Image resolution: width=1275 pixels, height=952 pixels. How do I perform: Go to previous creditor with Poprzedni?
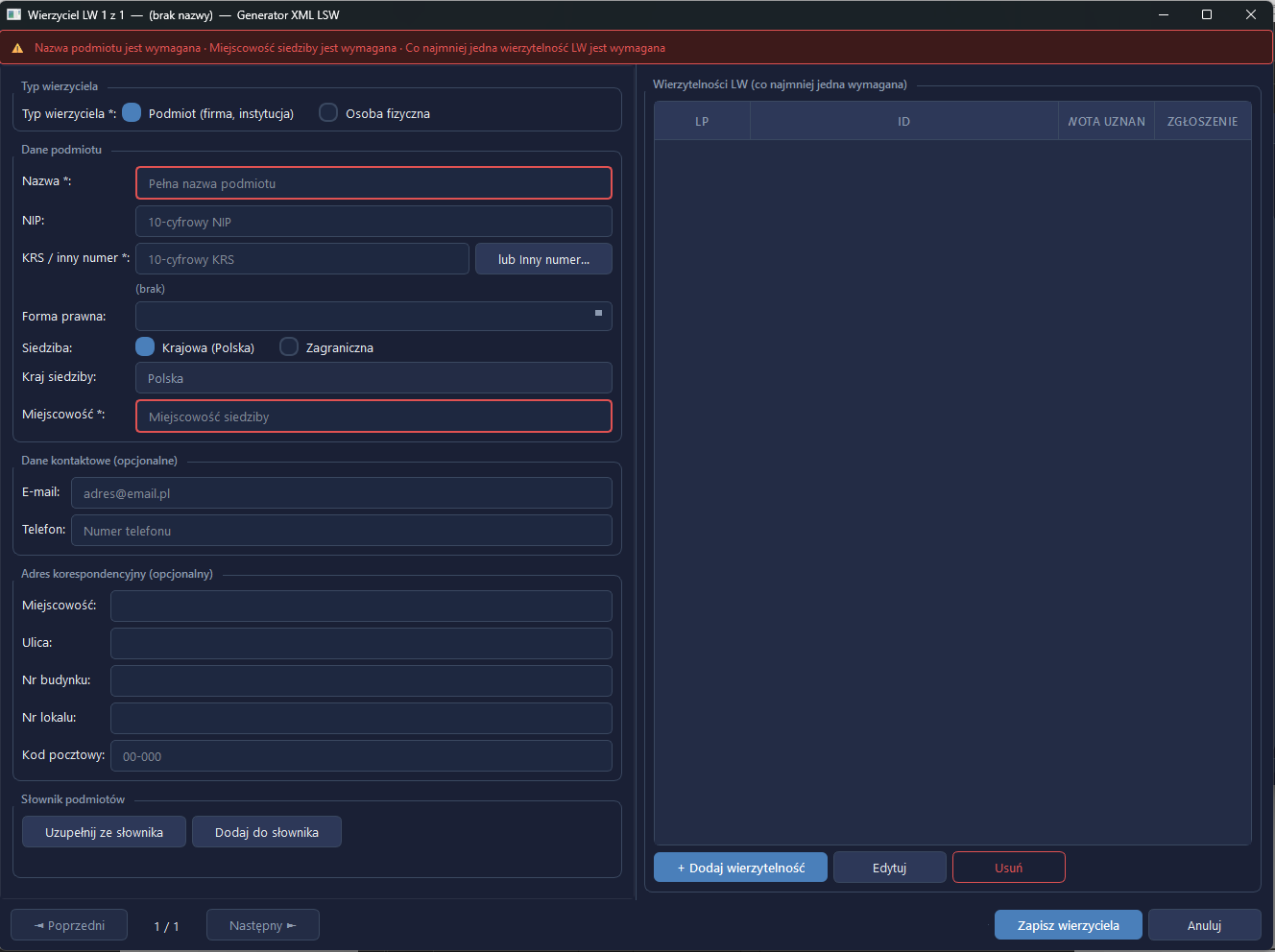coord(69,925)
